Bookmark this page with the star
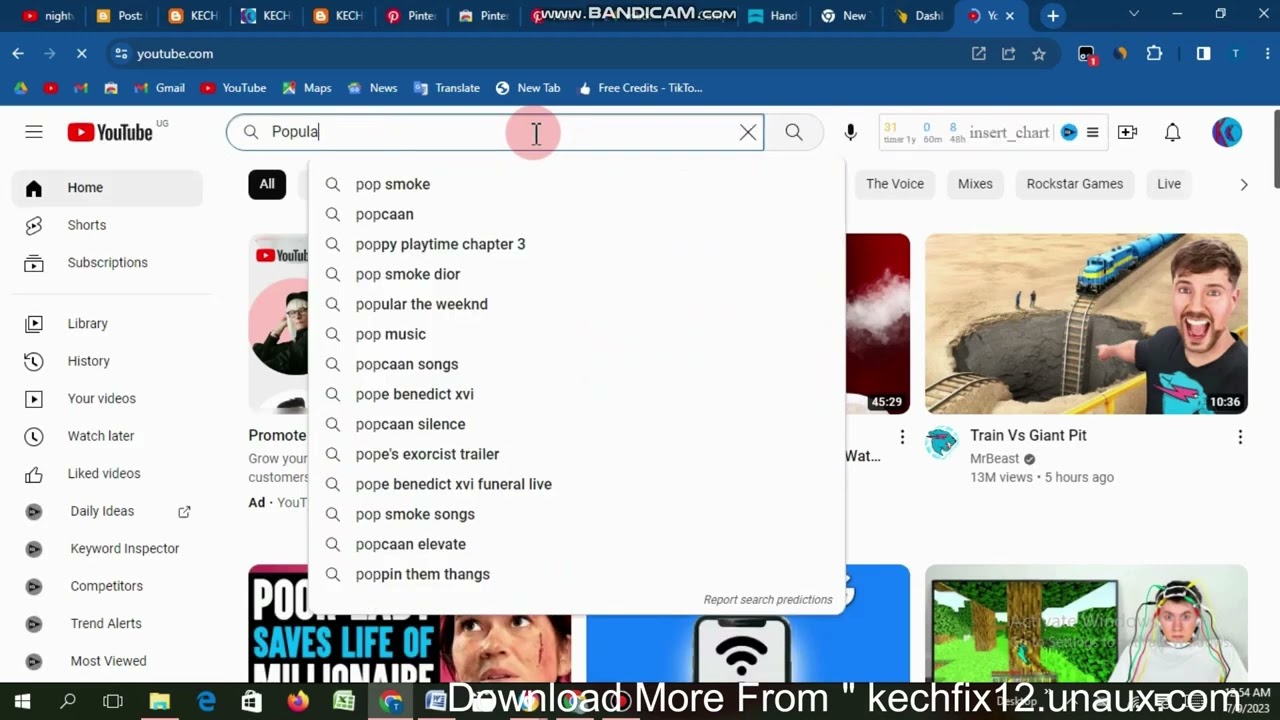Image resolution: width=1280 pixels, height=720 pixels. [1039, 54]
